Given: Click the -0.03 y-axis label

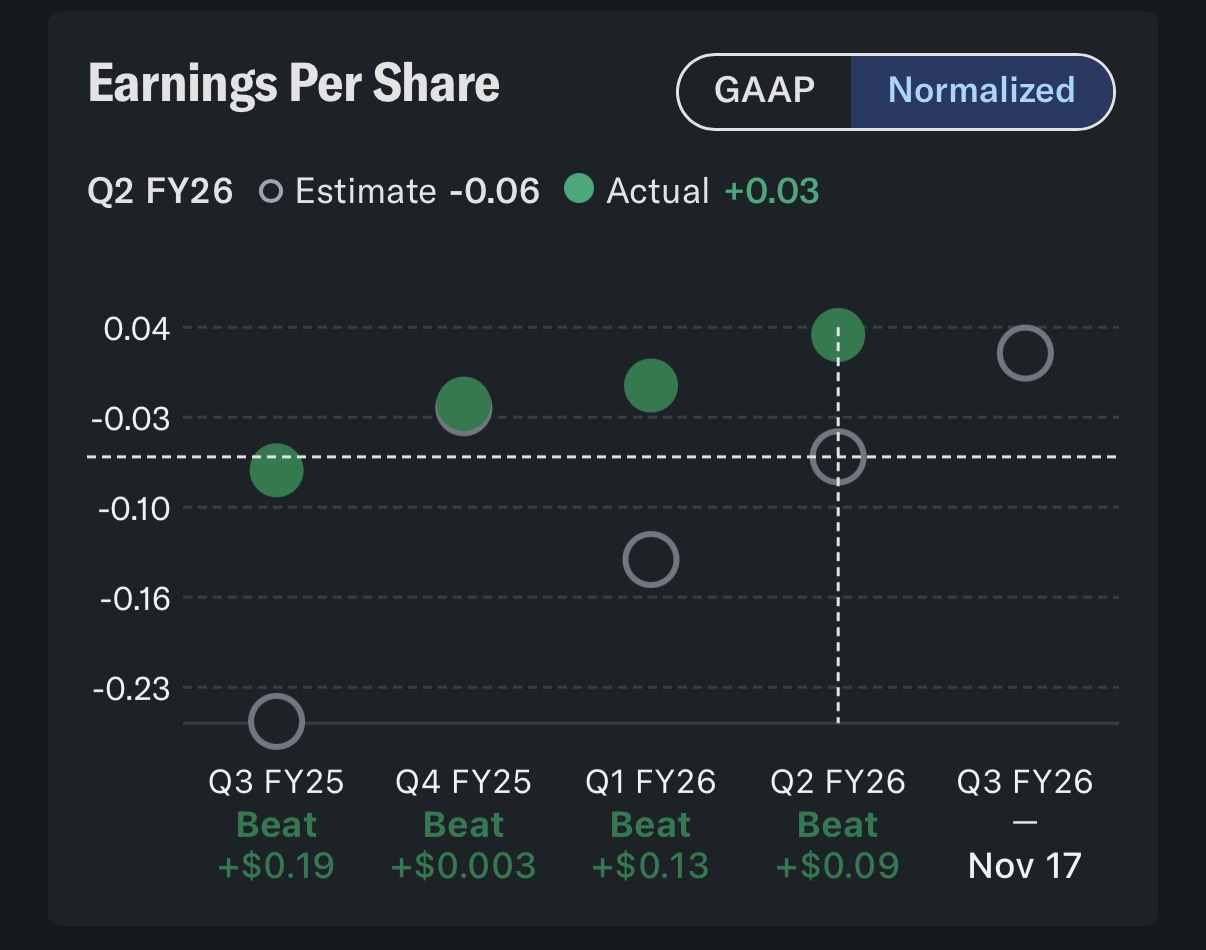Looking at the screenshot, I should point(130,418).
